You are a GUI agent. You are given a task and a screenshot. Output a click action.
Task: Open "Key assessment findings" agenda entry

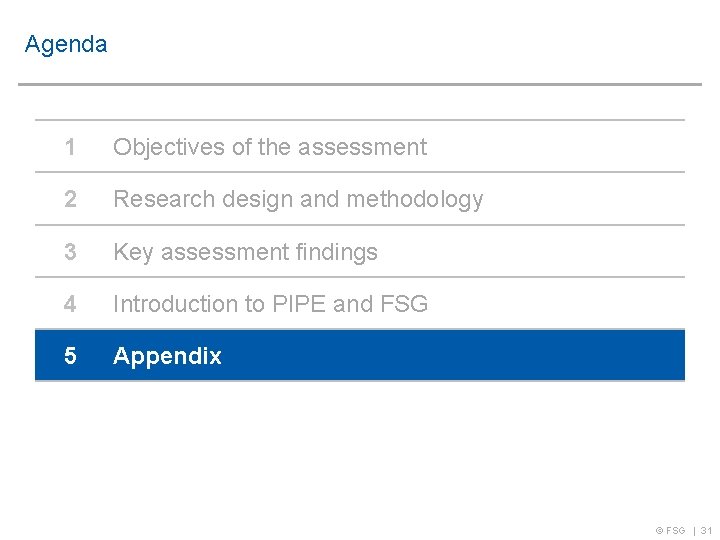(245, 252)
